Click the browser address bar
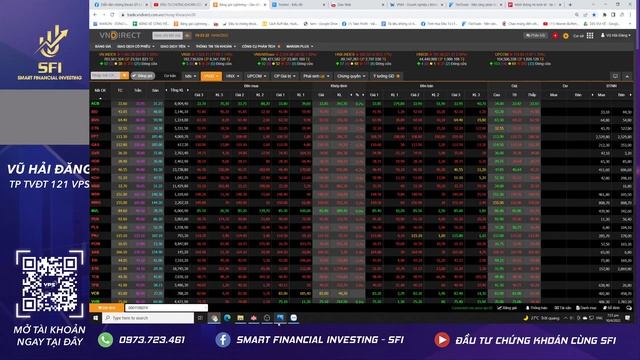The width and height of the screenshot is (640, 360). [347, 14]
